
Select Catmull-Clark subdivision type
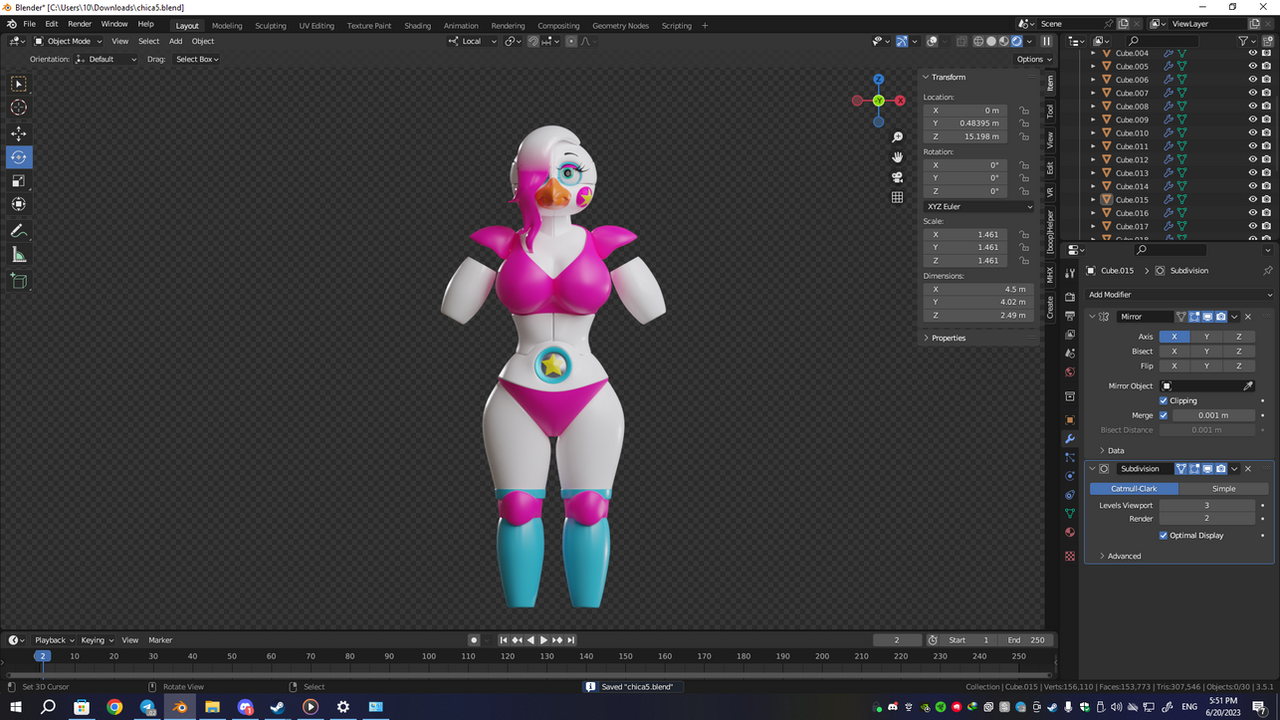pyautogui.click(x=1134, y=489)
